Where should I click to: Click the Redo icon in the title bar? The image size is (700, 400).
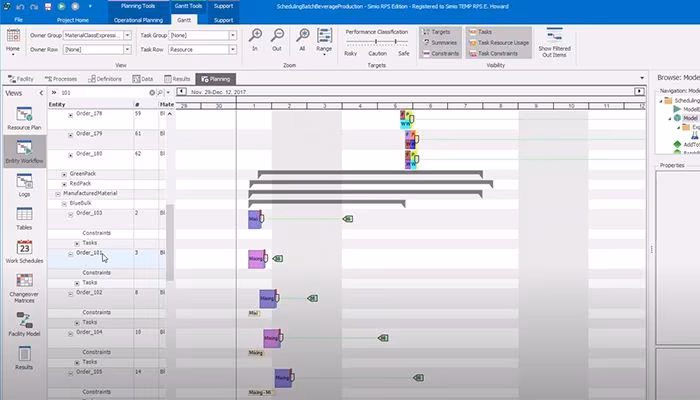click(x=34, y=7)
